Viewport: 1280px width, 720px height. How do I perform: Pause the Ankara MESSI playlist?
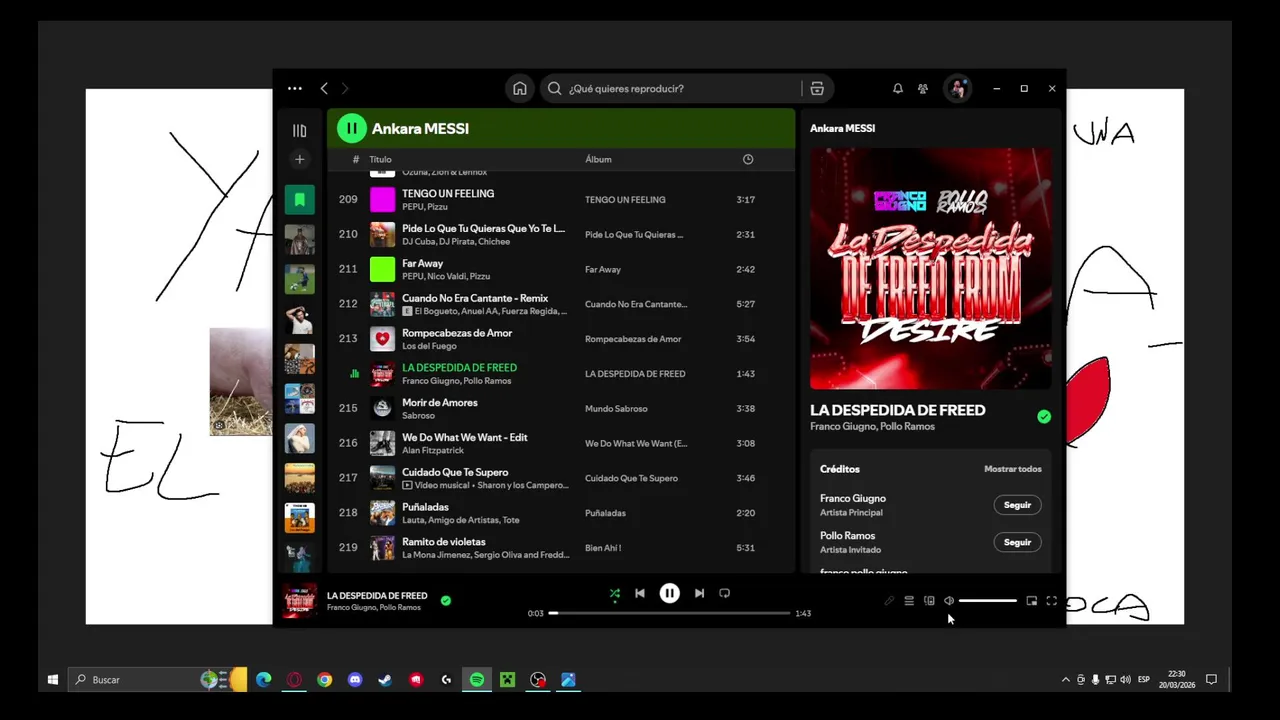coord(351,128)
